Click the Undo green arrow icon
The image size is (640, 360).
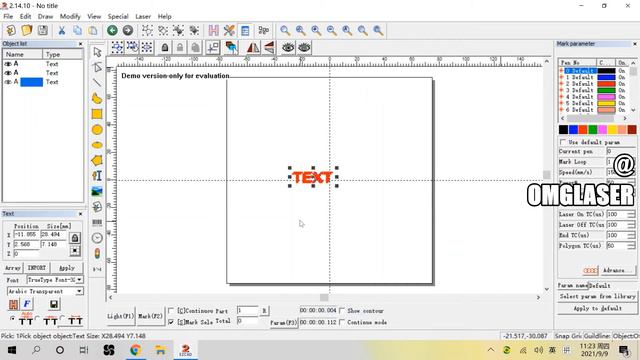tap(112, 30)
